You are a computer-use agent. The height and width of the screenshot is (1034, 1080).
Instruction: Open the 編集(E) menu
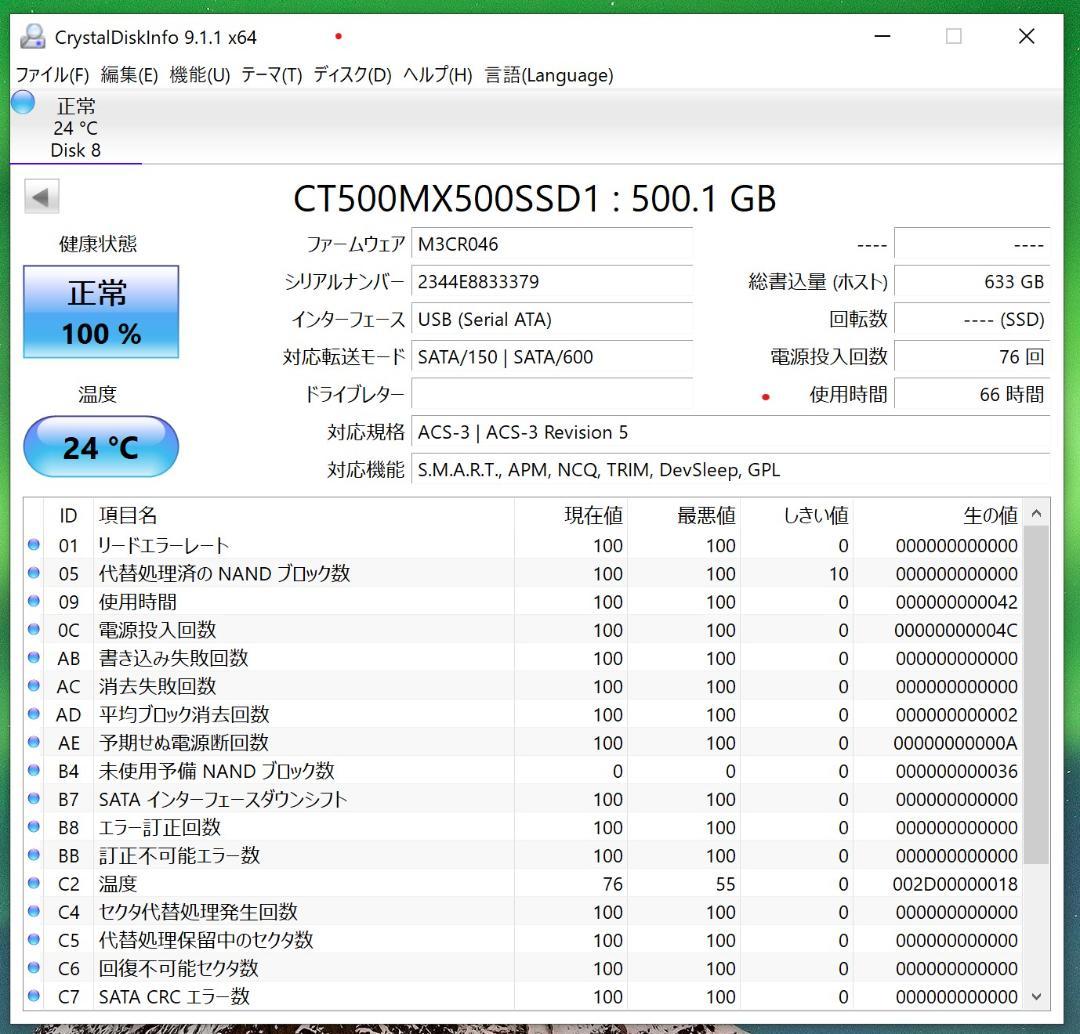pyautogui.click(x=129, y=74)
